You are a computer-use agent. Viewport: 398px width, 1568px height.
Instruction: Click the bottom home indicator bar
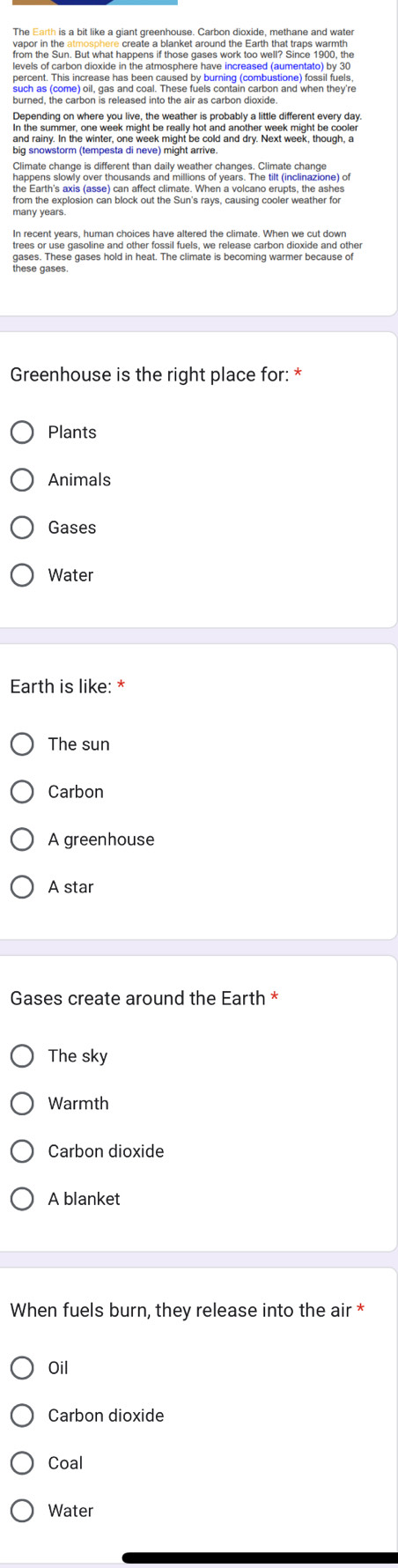pyautogui.click(x=260, y=1557)
